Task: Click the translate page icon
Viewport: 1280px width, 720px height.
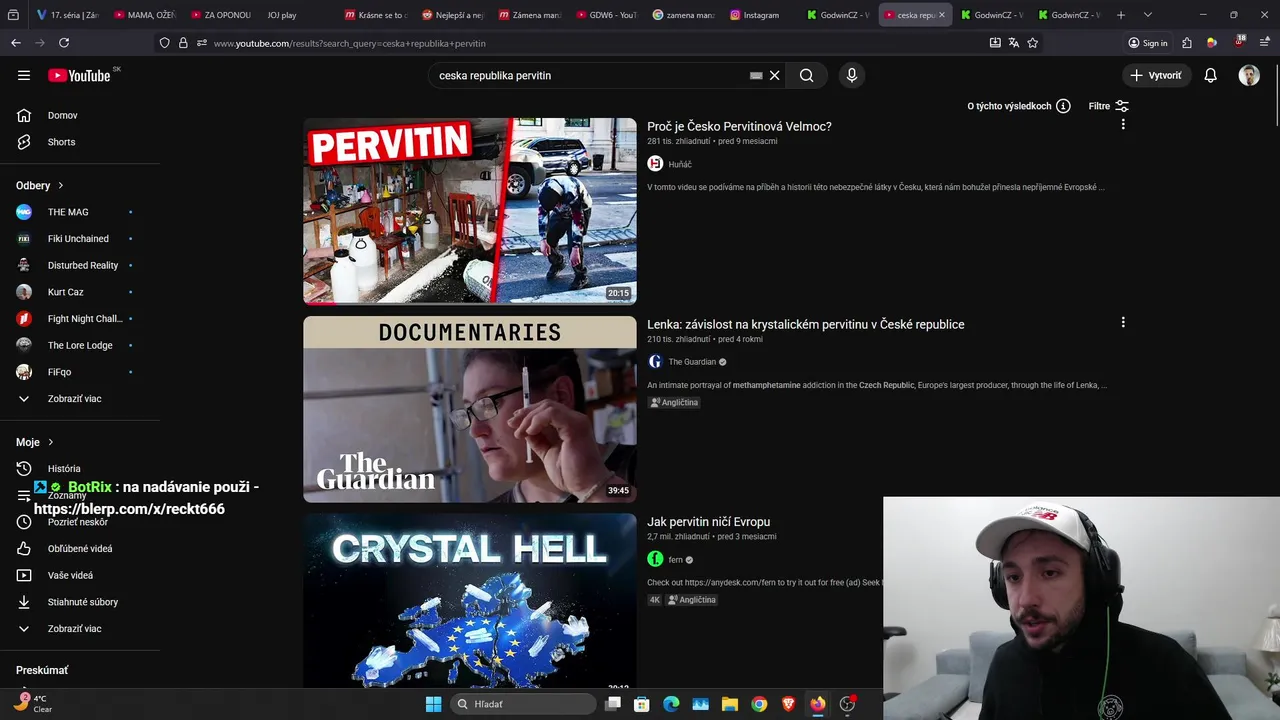Action: (x=1014, y=43)
